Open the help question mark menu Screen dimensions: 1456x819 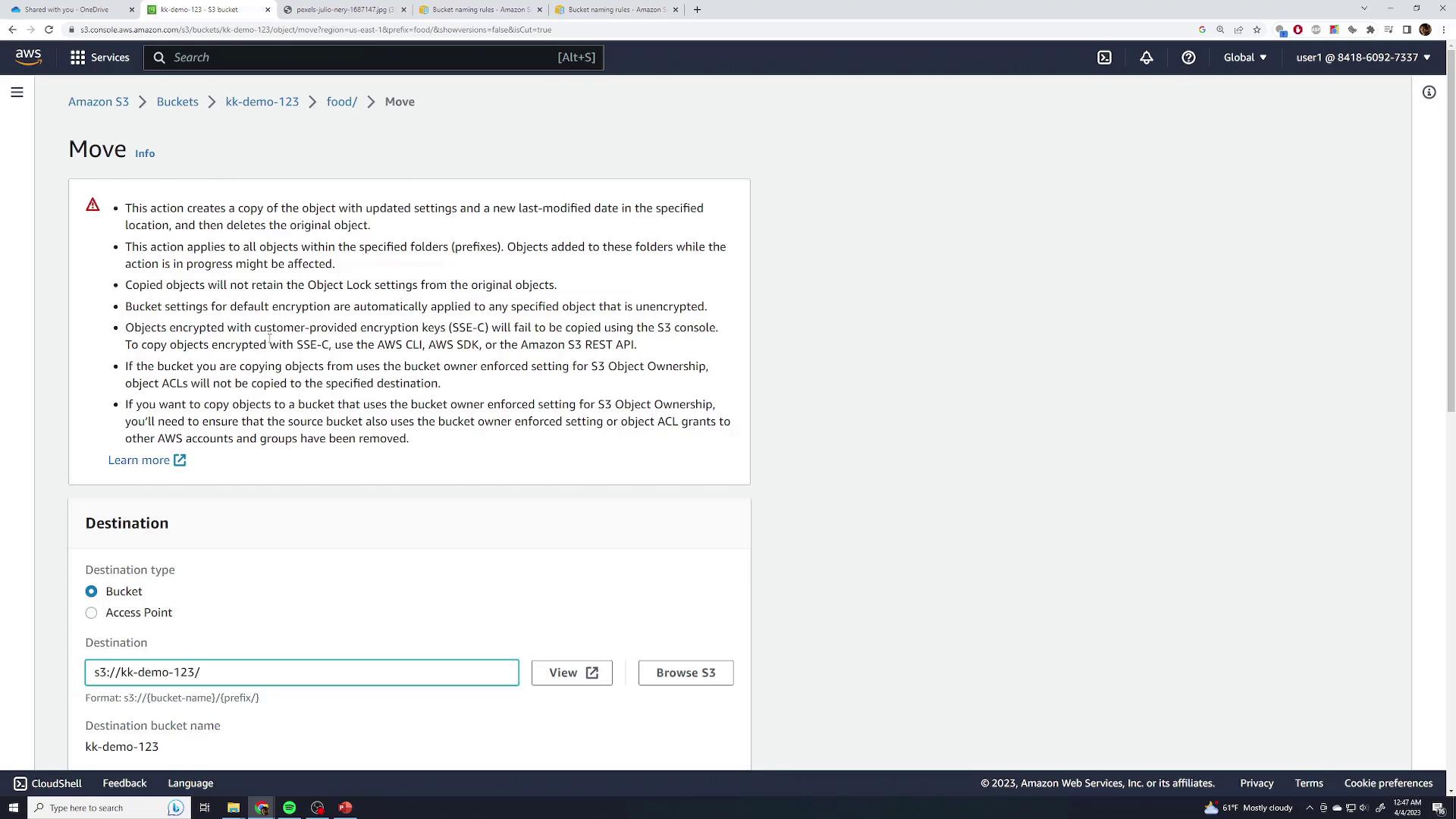[1188, 58]
